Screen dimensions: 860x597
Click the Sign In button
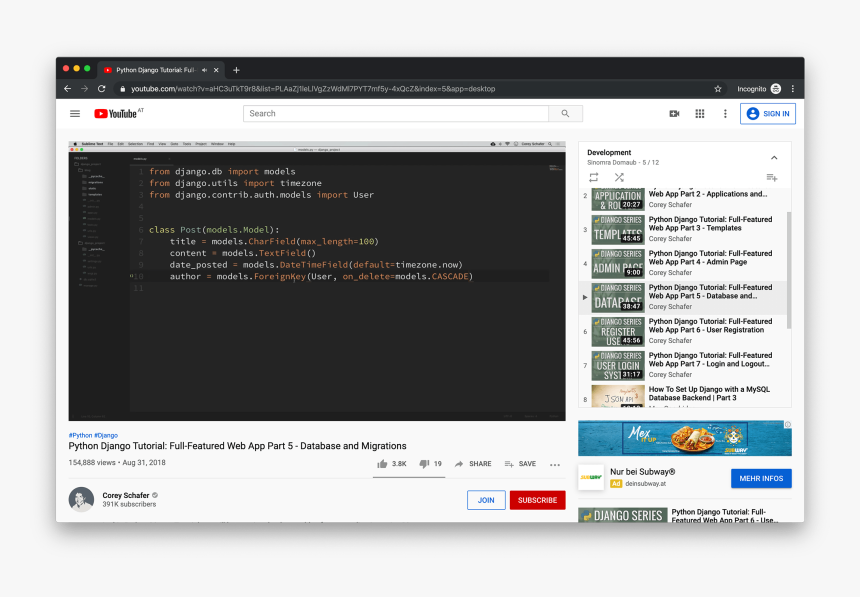(x=767, y=114)
